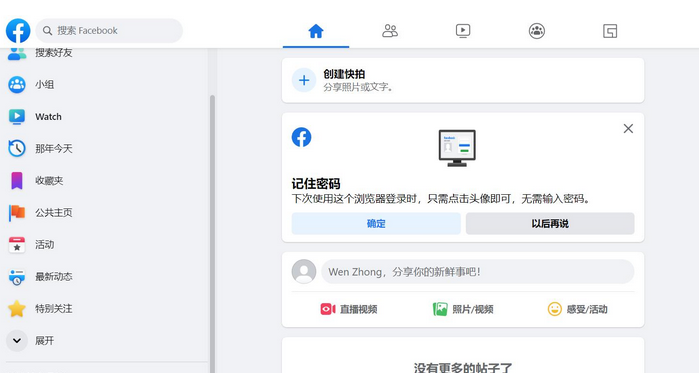Click the 特别关注 star icon
This screenshot has width=700, height=373.
click(17, 309)
